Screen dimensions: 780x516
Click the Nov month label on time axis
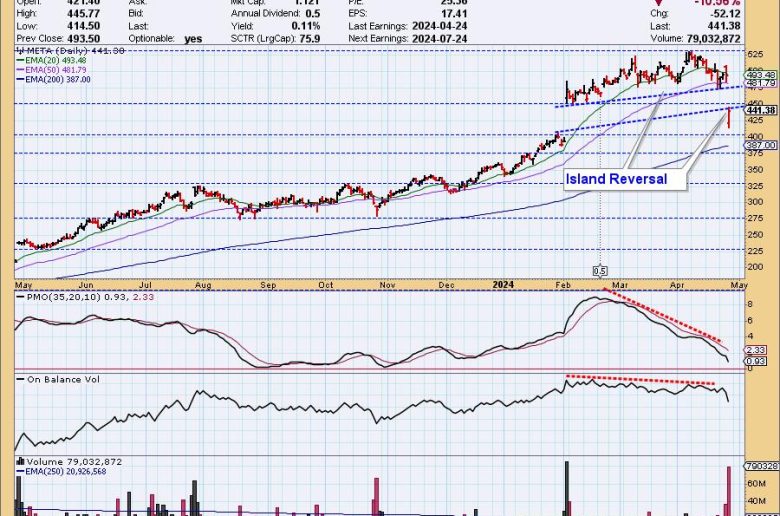pyautogui.click(x=387, y=285)
